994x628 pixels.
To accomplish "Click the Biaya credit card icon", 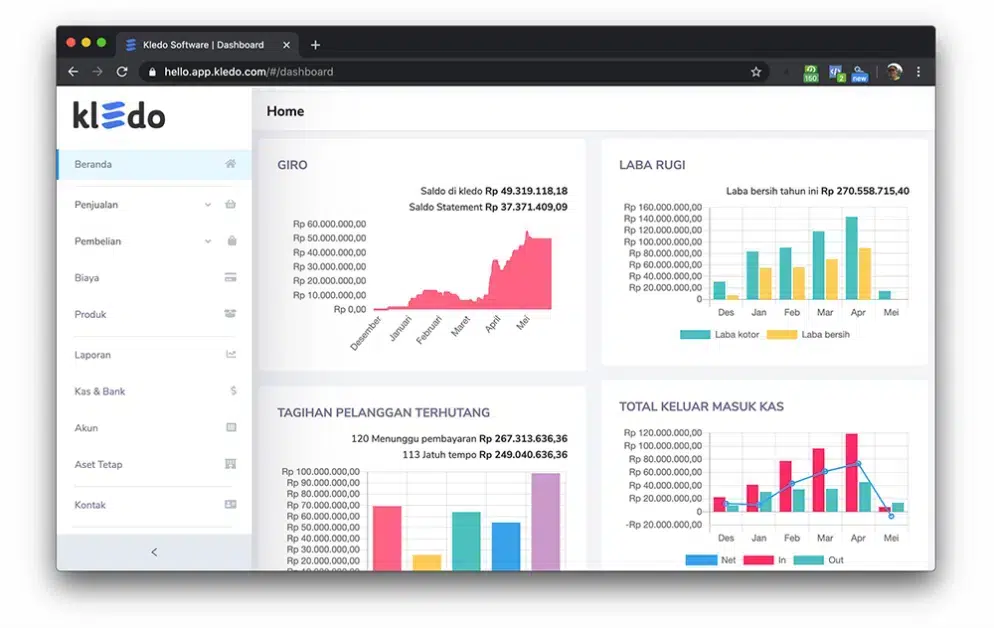I will point(231,278).
